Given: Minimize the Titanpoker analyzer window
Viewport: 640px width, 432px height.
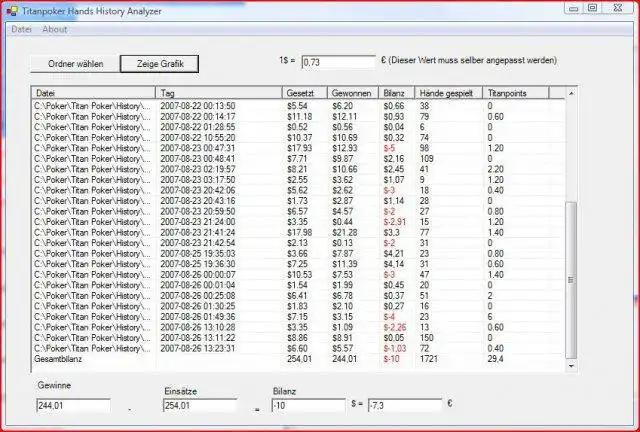Looking at the screenshot, I should pos(574,8).
